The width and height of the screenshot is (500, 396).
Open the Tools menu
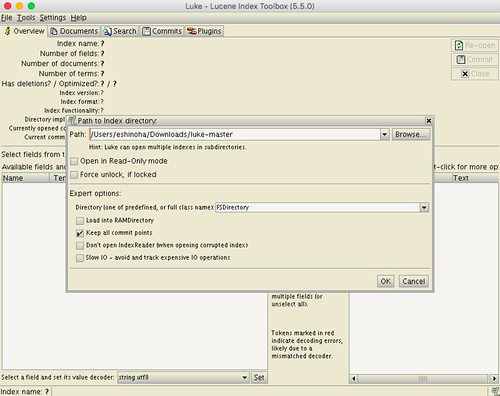pyautogui.click(x=26, y=17)
